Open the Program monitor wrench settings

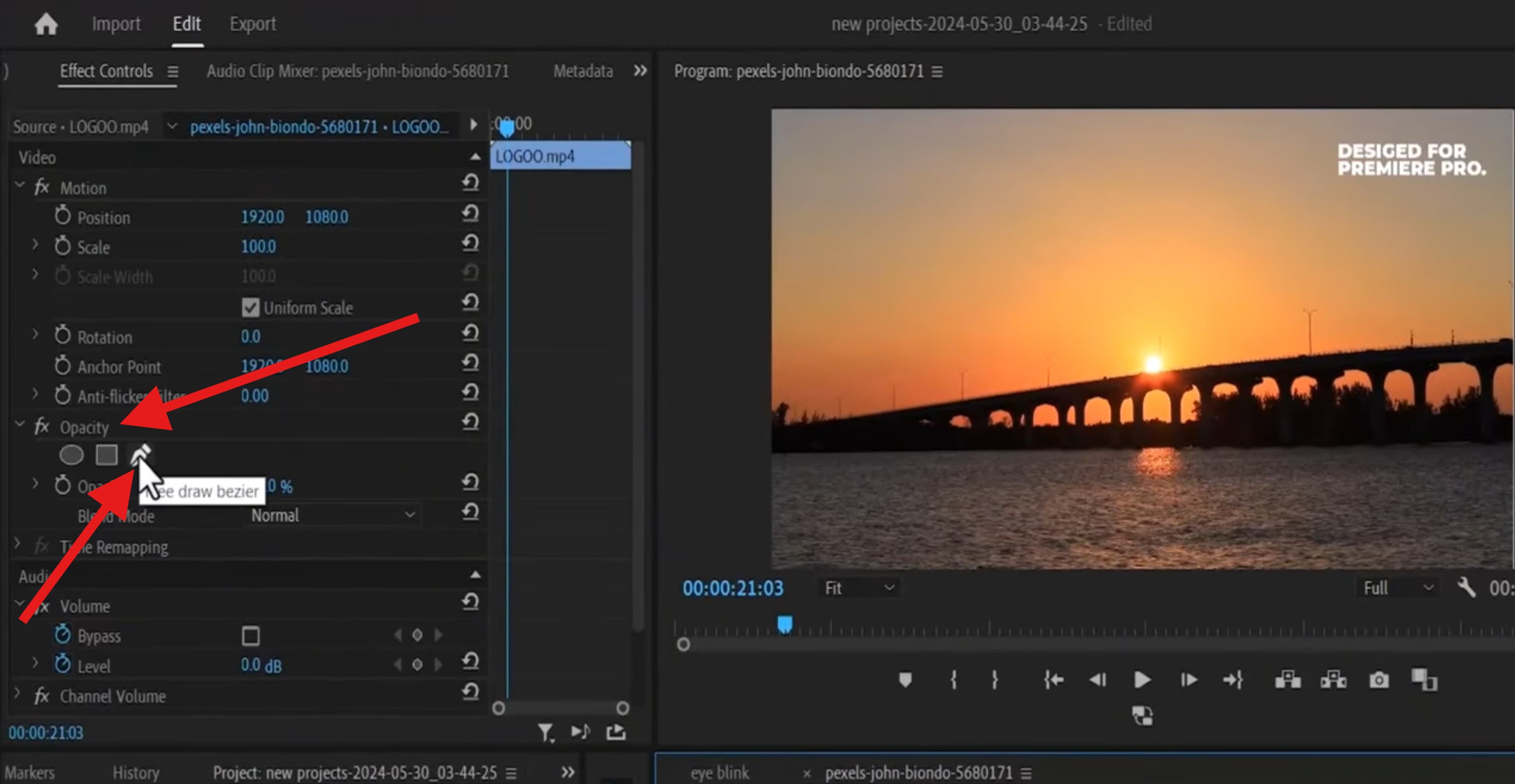(1466, 587)
